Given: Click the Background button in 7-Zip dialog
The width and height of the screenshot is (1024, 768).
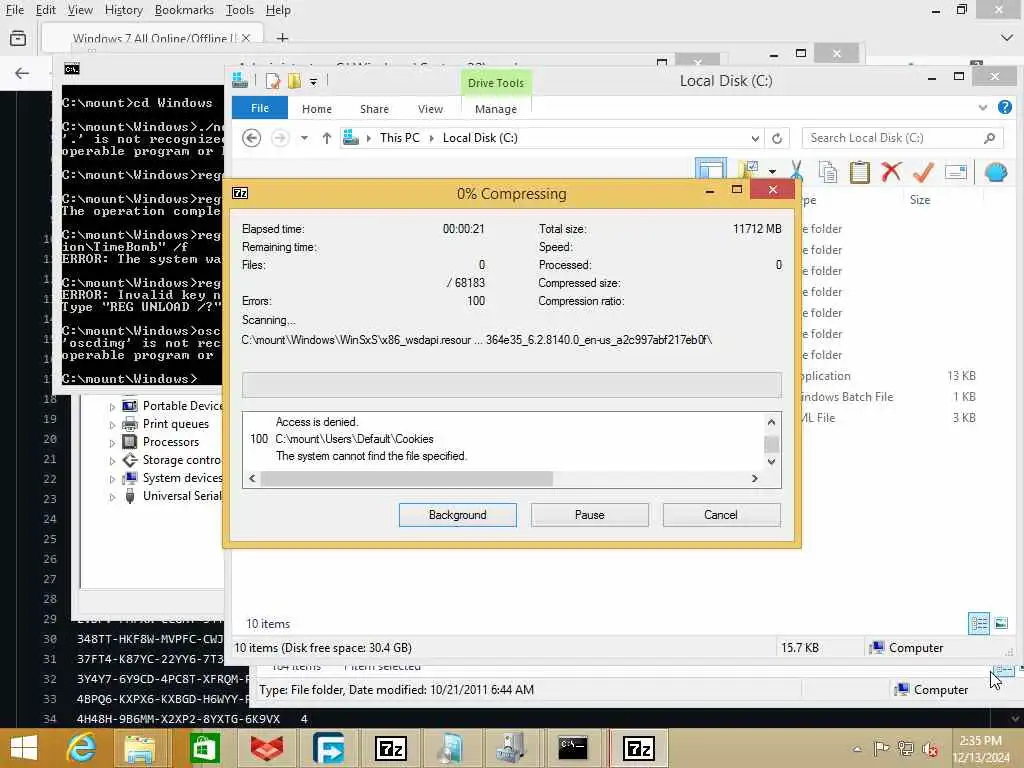Looking at the screenshot, I should 457,515.
